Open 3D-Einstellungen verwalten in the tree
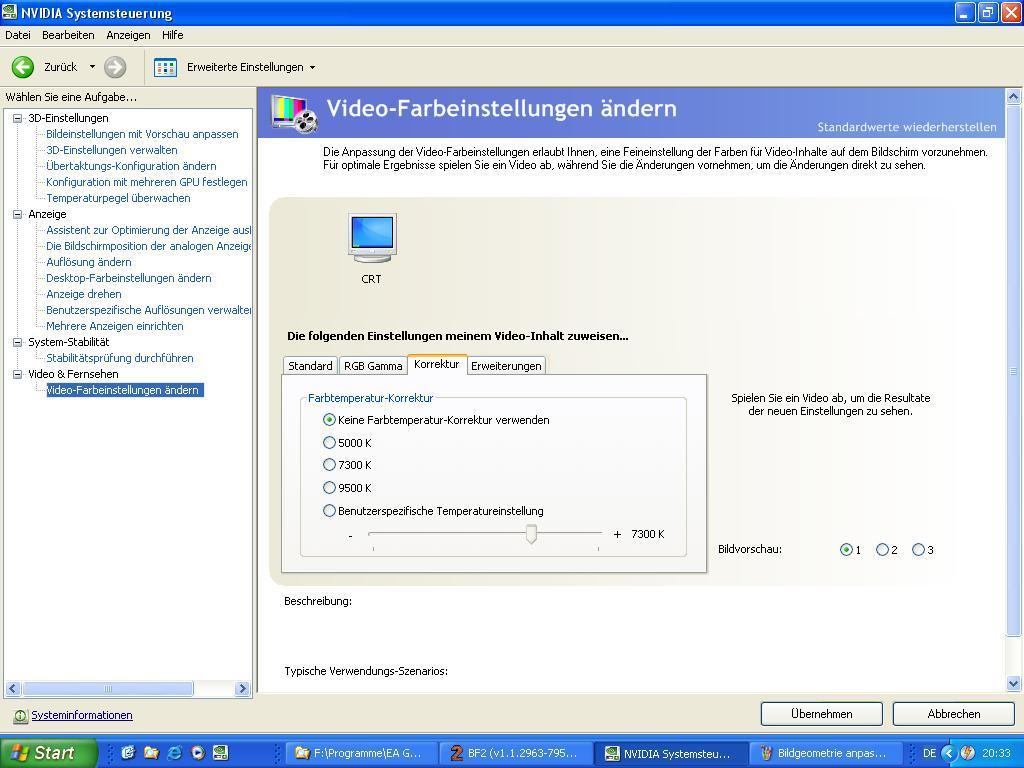 coord(112,150)
